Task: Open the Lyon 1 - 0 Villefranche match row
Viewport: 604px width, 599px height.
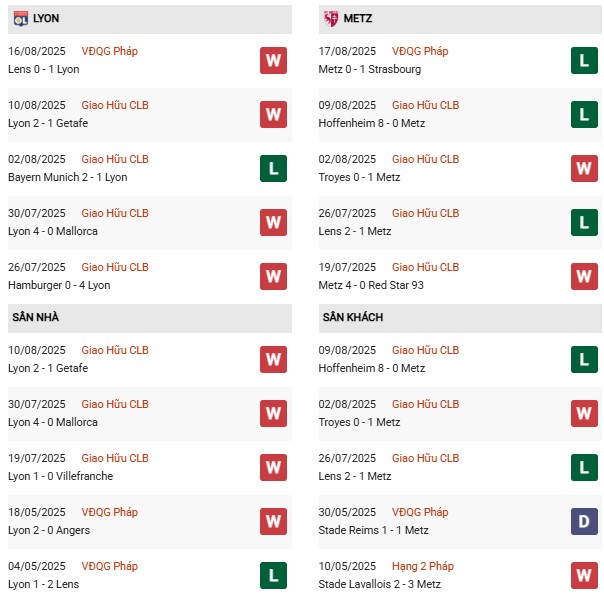Action: coord(62,476)
